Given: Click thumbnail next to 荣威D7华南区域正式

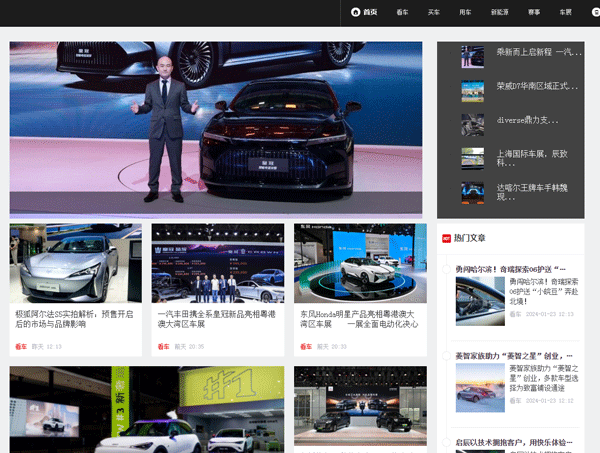Looking at the screenshot, I should pos(473,91).
